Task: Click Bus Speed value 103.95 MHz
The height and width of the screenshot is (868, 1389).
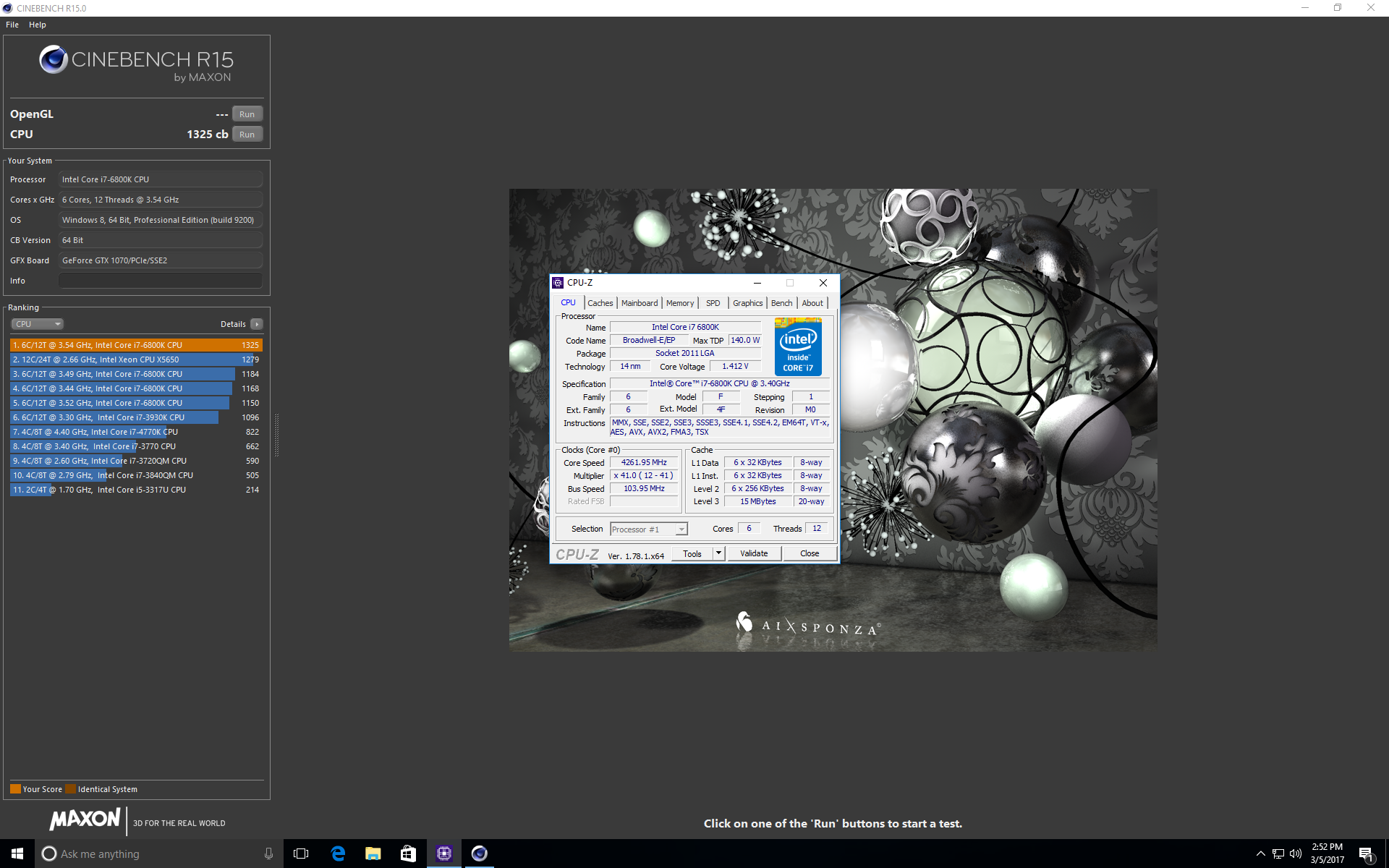Action: [x=644, y=488]
